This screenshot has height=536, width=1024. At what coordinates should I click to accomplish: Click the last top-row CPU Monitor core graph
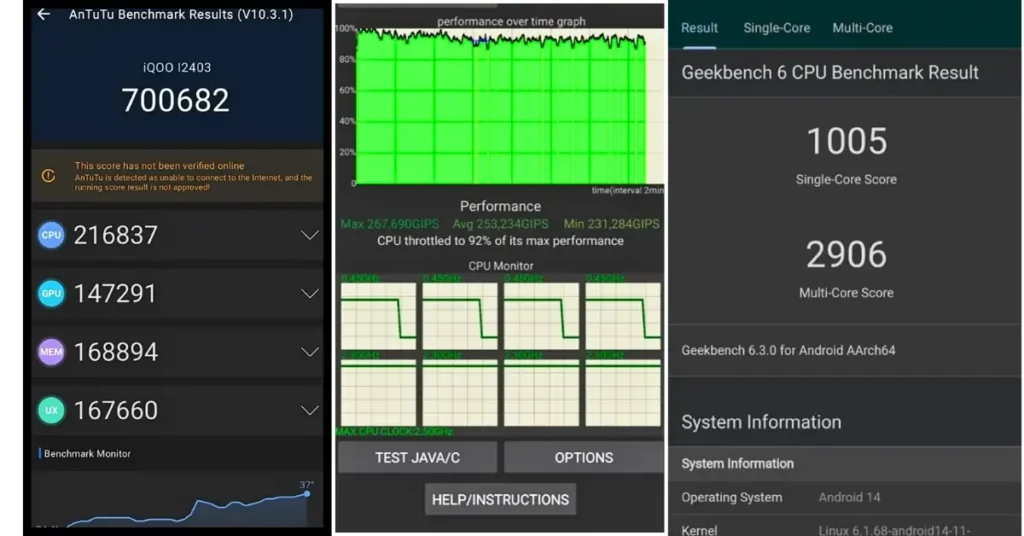(x=623, y=316)
